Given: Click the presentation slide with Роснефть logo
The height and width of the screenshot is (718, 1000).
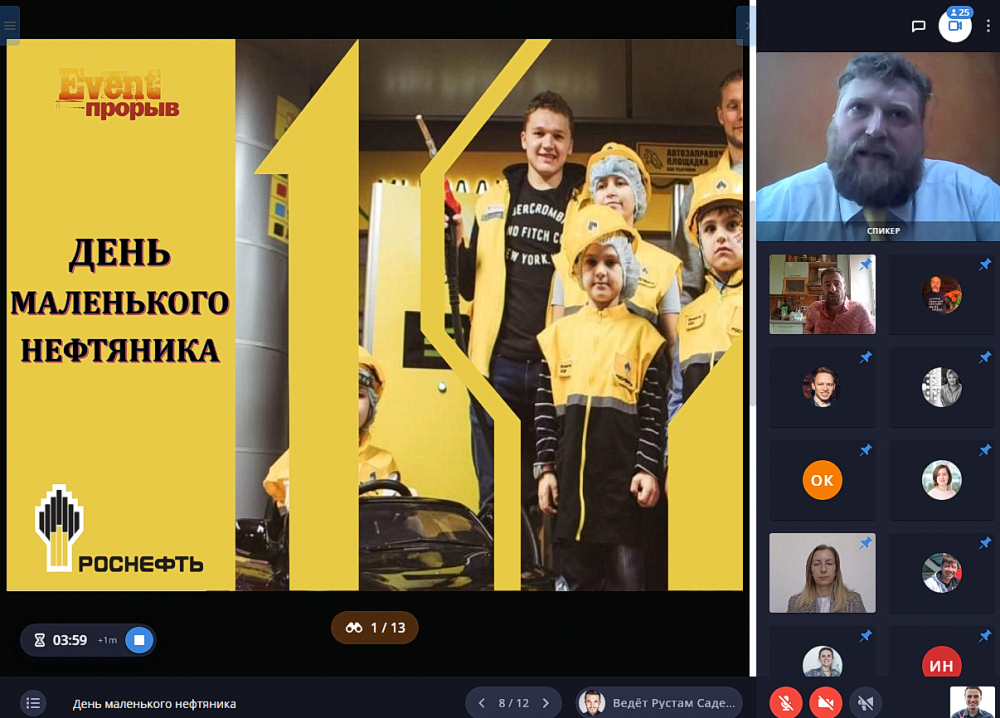Looking at the screenshot, I should click(x=374, y=314).
